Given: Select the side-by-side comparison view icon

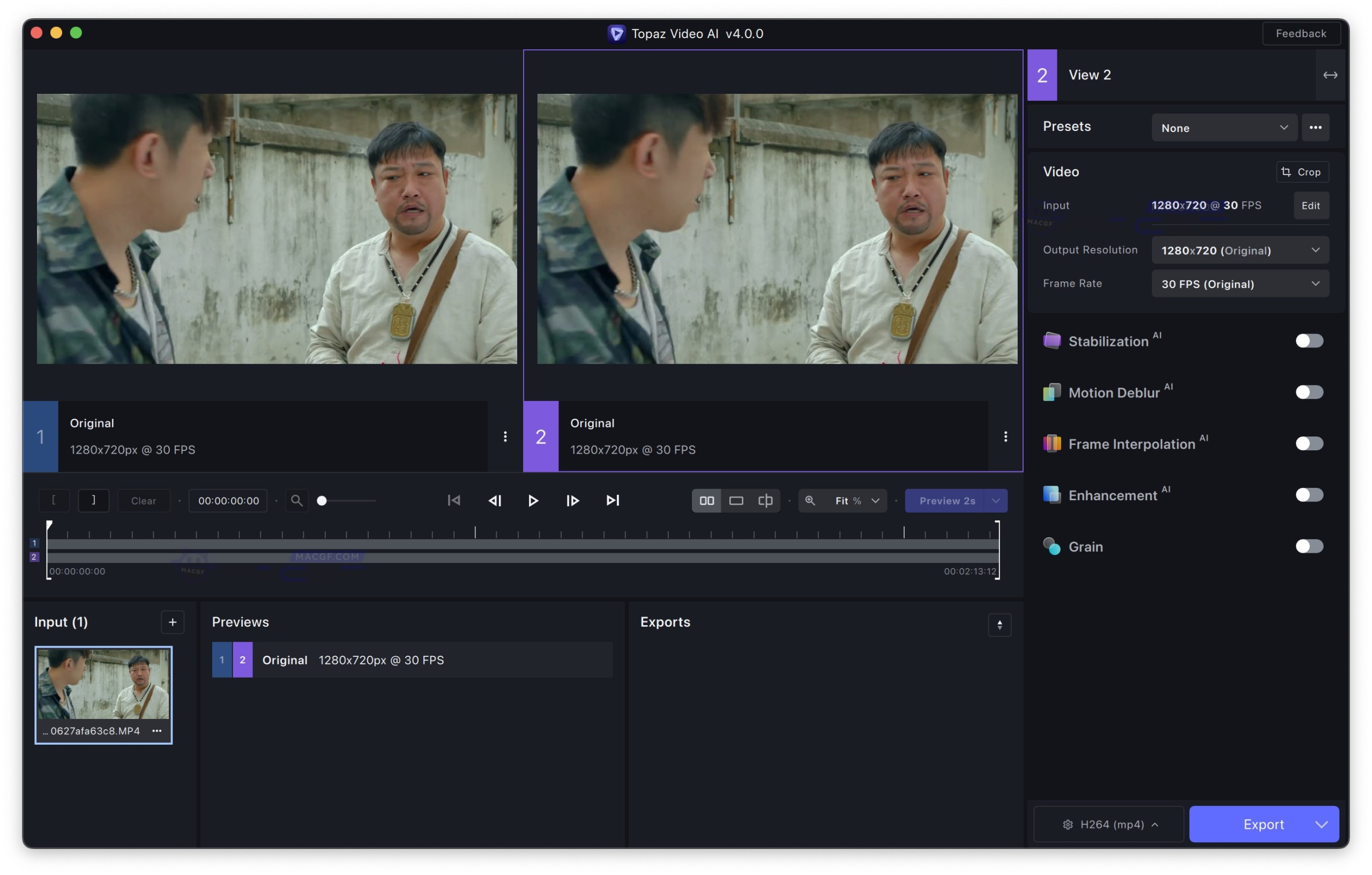Looking at the screenshot, I should 706,500.
